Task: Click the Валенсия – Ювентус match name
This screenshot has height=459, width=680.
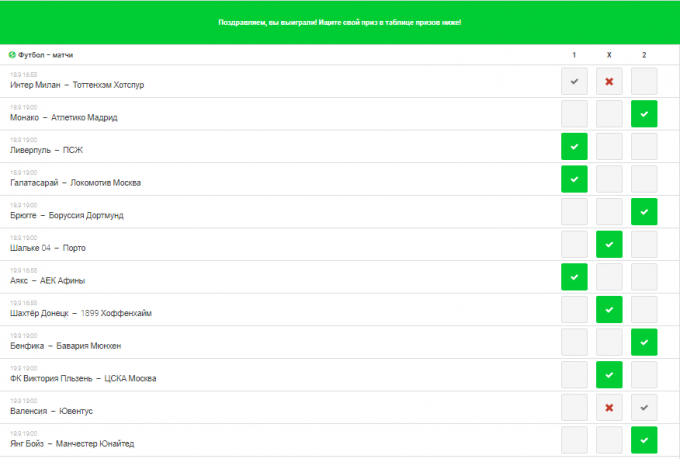Action: (x=51, y=411)
